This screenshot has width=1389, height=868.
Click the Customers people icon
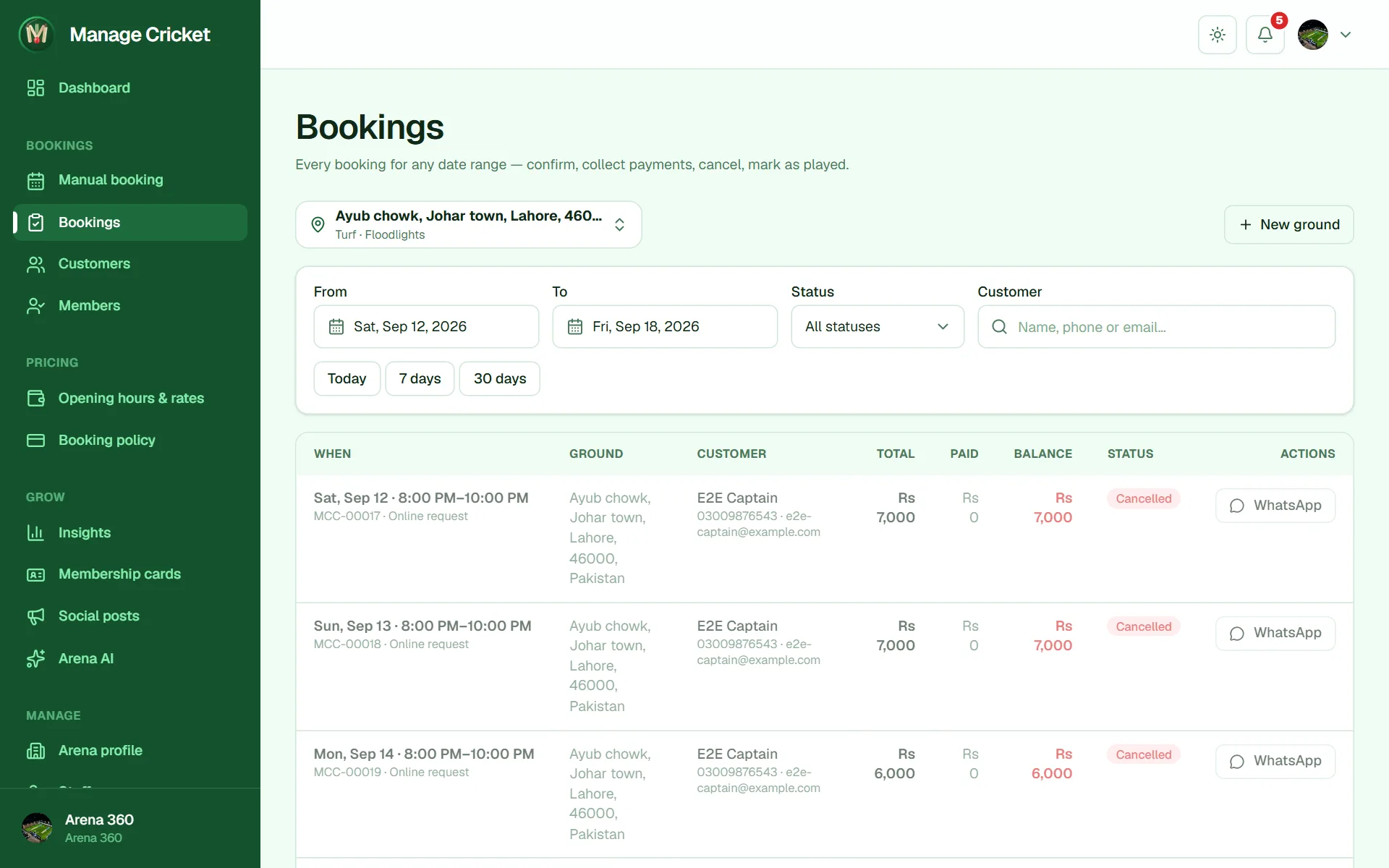tap(35, 264)
